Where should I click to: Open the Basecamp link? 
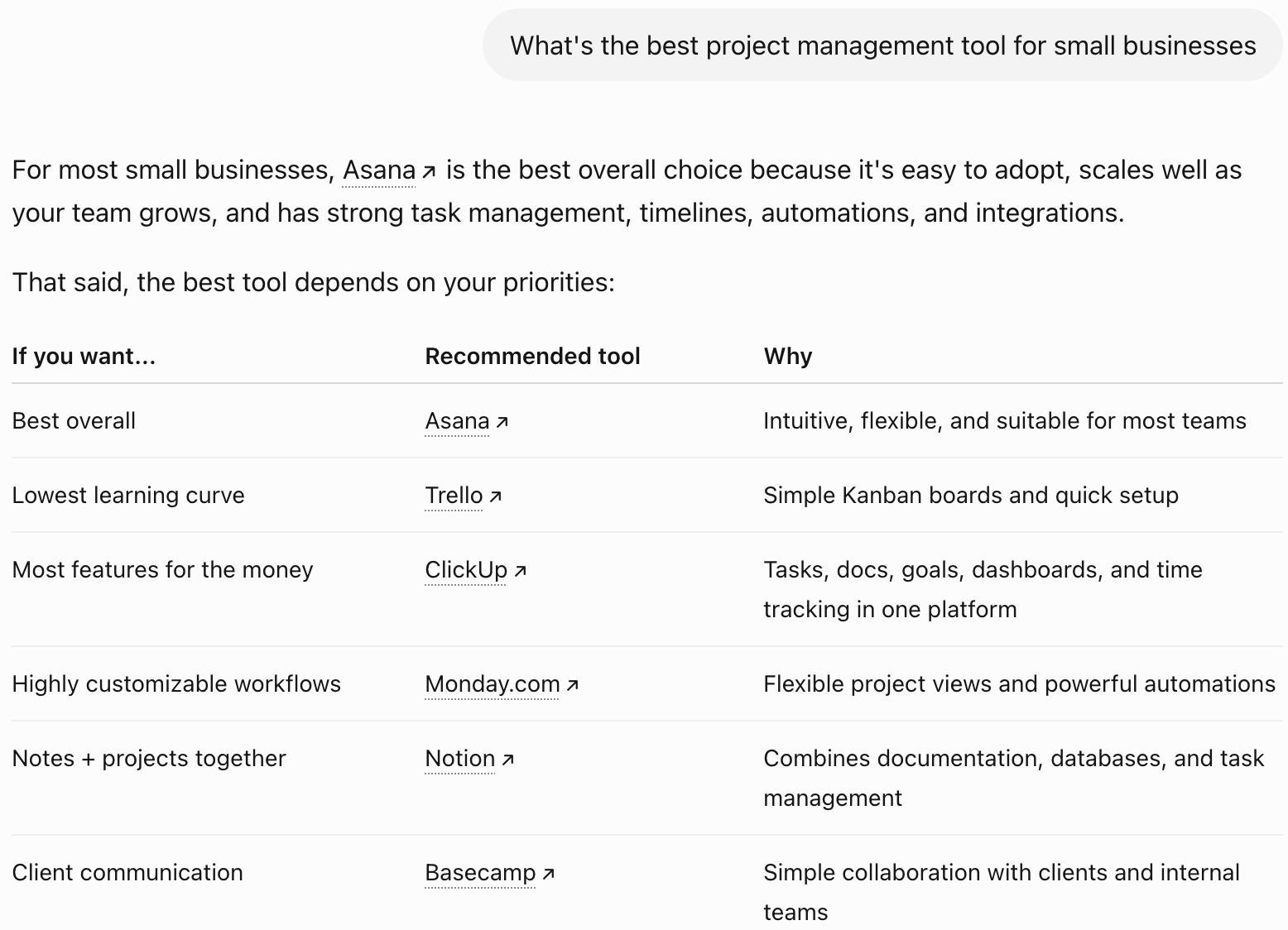click(x=480, y=873)
